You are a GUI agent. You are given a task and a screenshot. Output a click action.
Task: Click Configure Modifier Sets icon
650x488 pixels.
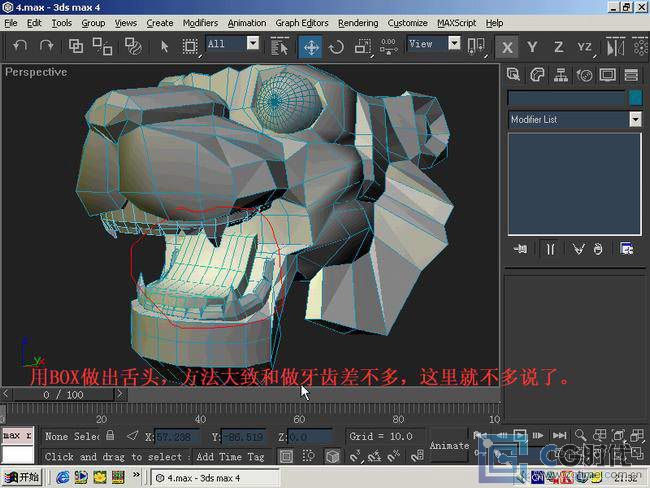(626, 249)
